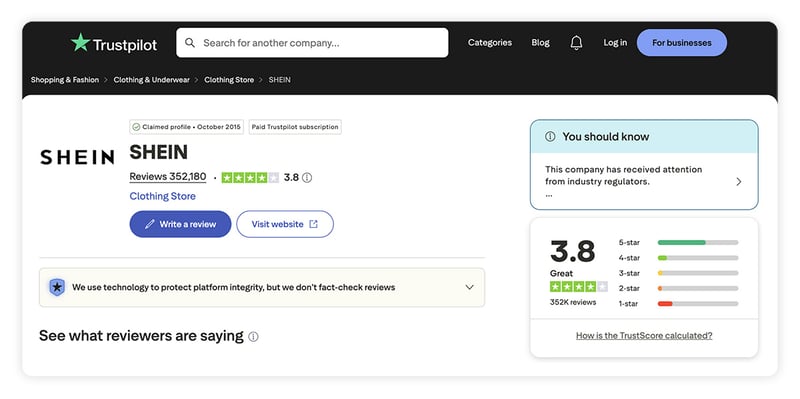Screen dimensions: 800x399
Task: Open the Blog link
Action: pyautogui.click(x=540, y=43)
